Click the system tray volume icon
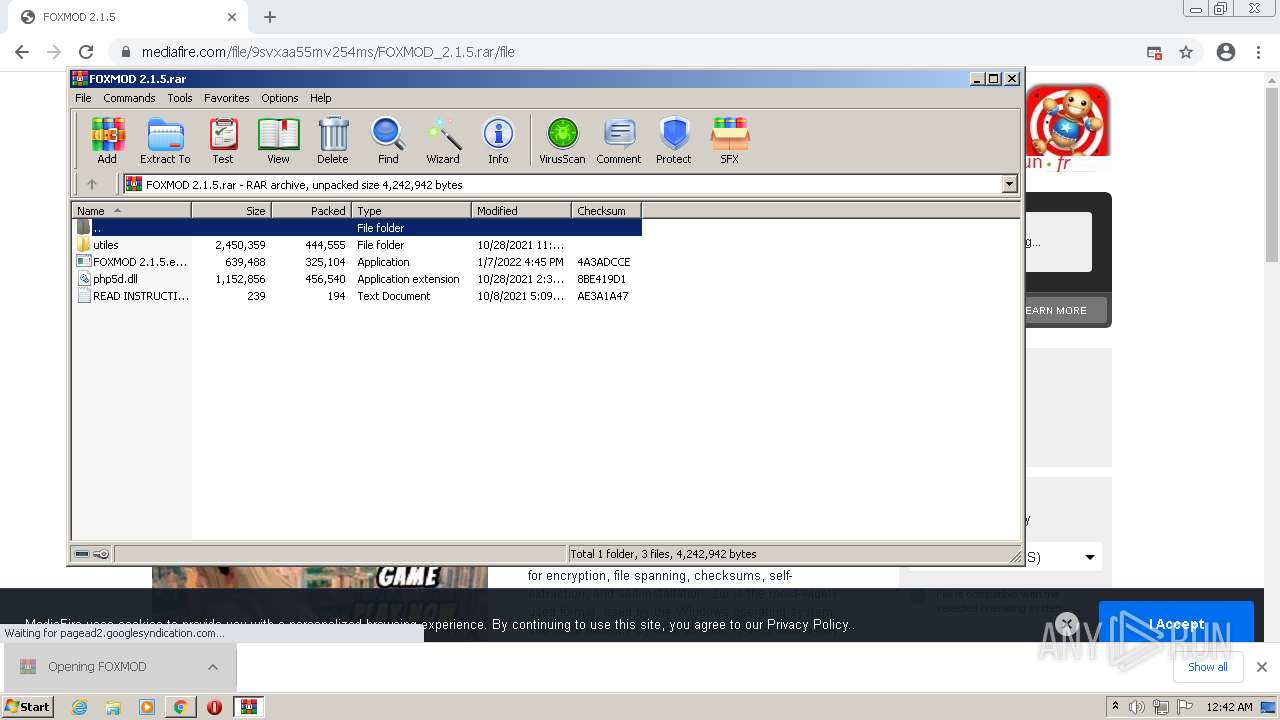 coord(1137,707)
